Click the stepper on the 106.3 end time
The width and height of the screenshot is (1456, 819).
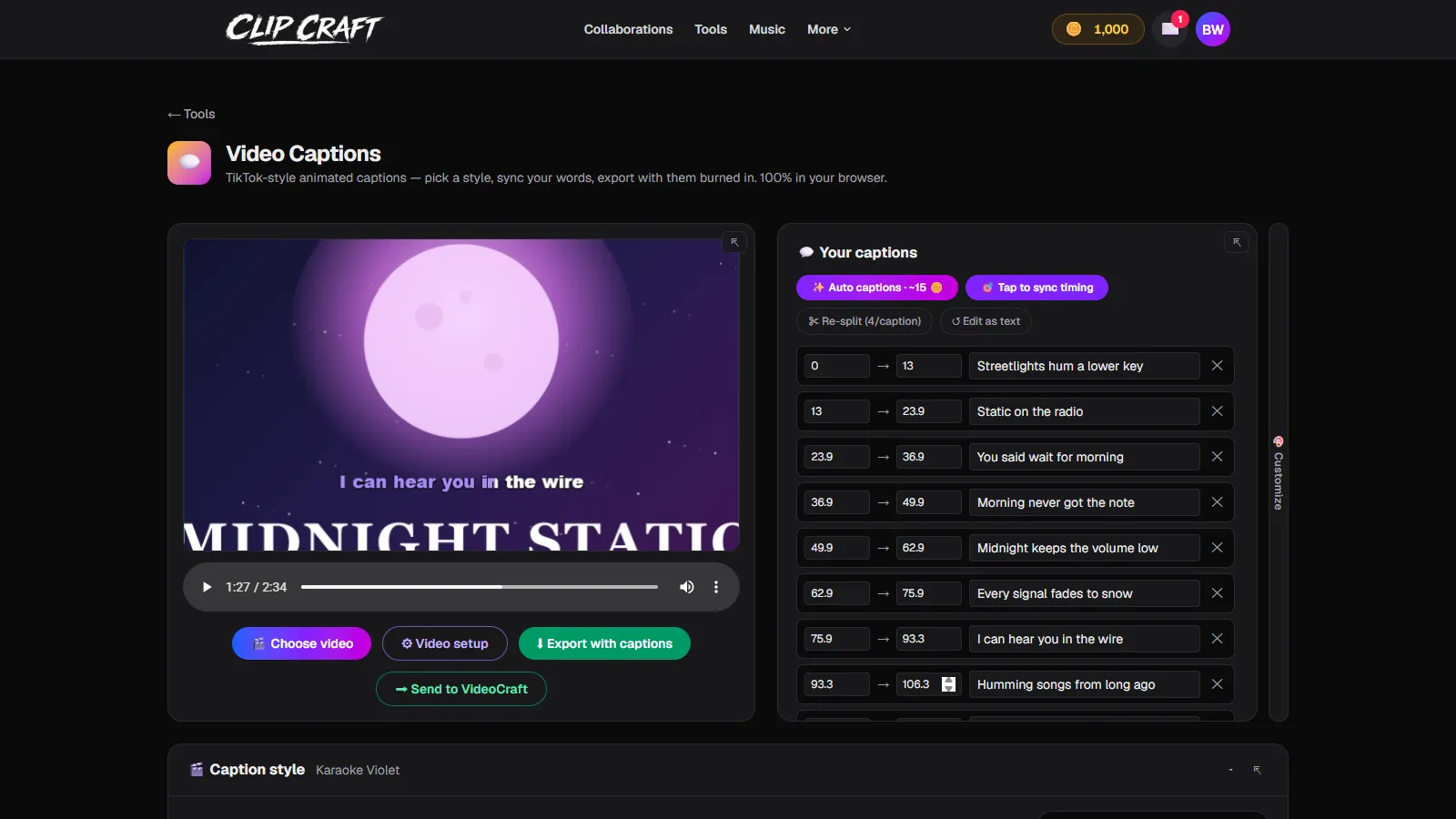[x=948, y=684]
